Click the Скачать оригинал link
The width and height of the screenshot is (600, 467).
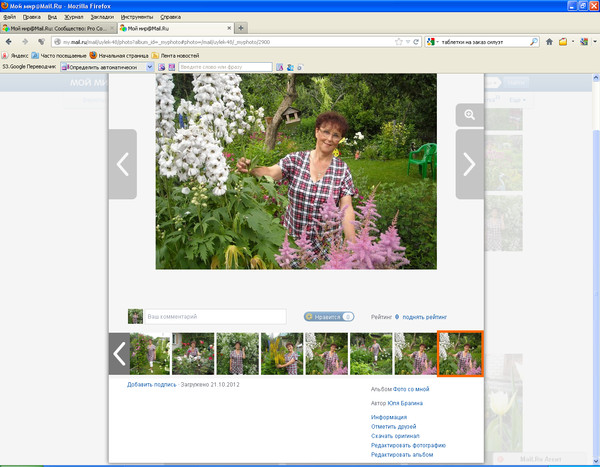point(395,436)
